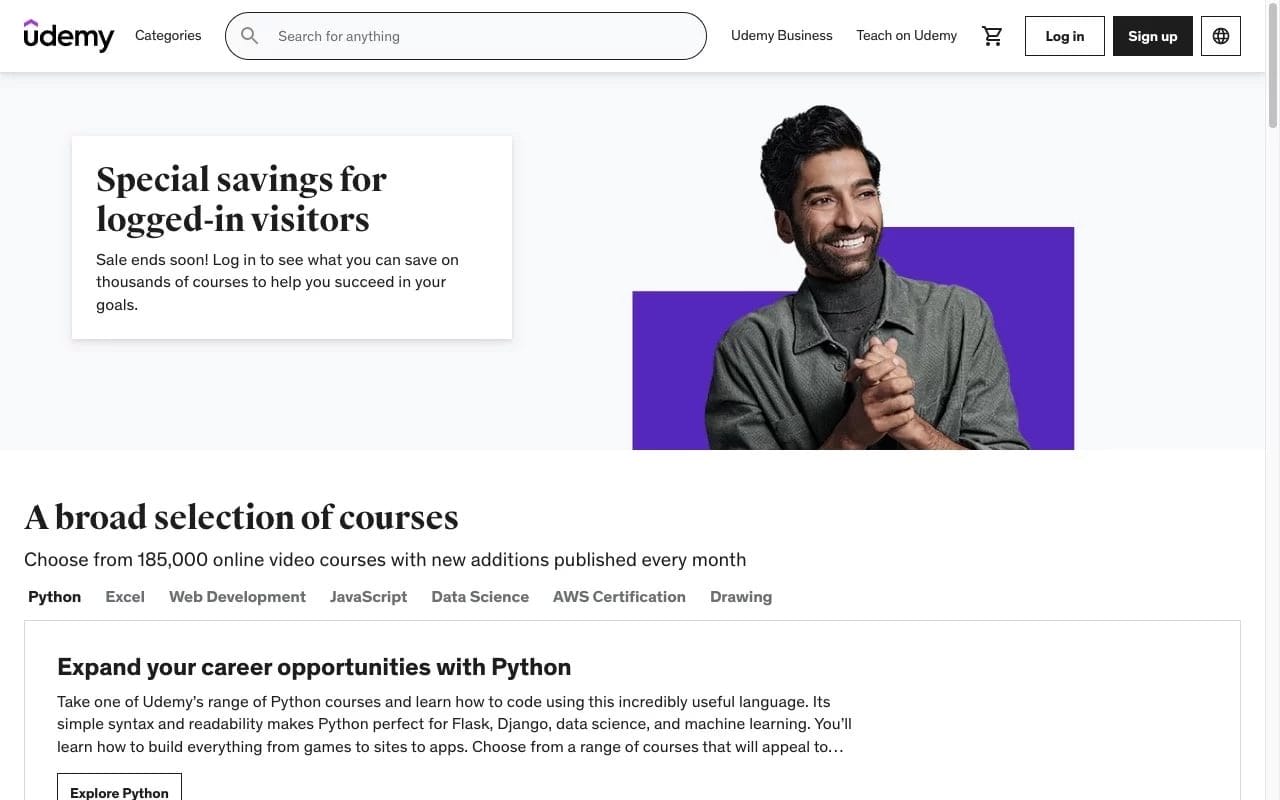Show the Data Science tab

[480, 597]
